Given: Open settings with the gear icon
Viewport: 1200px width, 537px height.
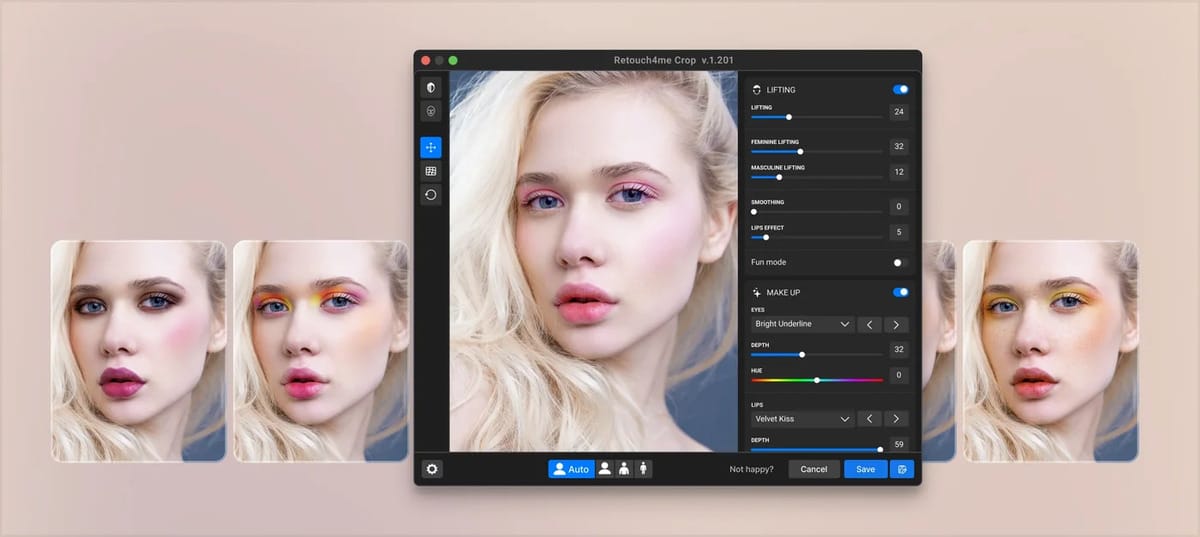Looking at the screenshot, I should [x=432, y=469].
